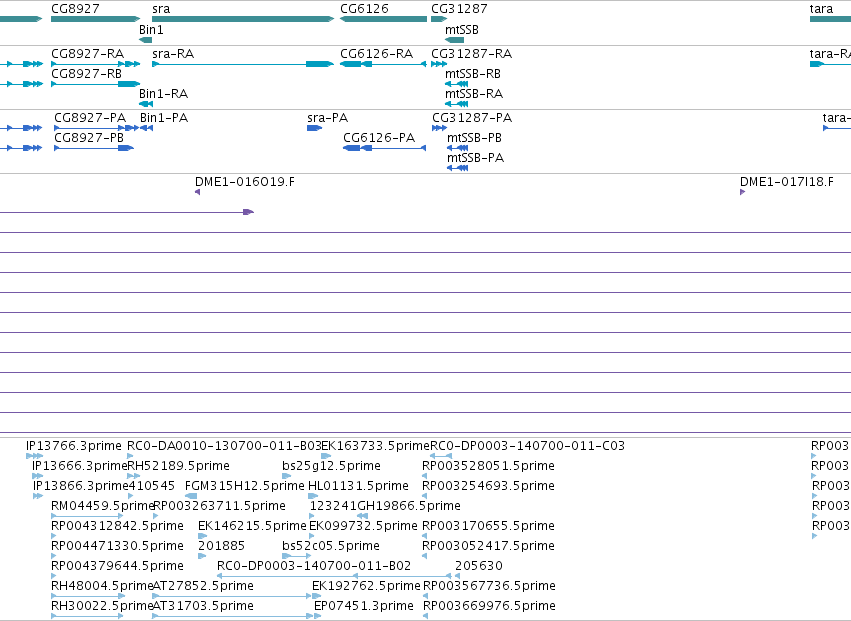Screen dimensions: 851x621
Task: Select EST GH19866.5prime
Action: pyautogui.click(x=363, y=516)
